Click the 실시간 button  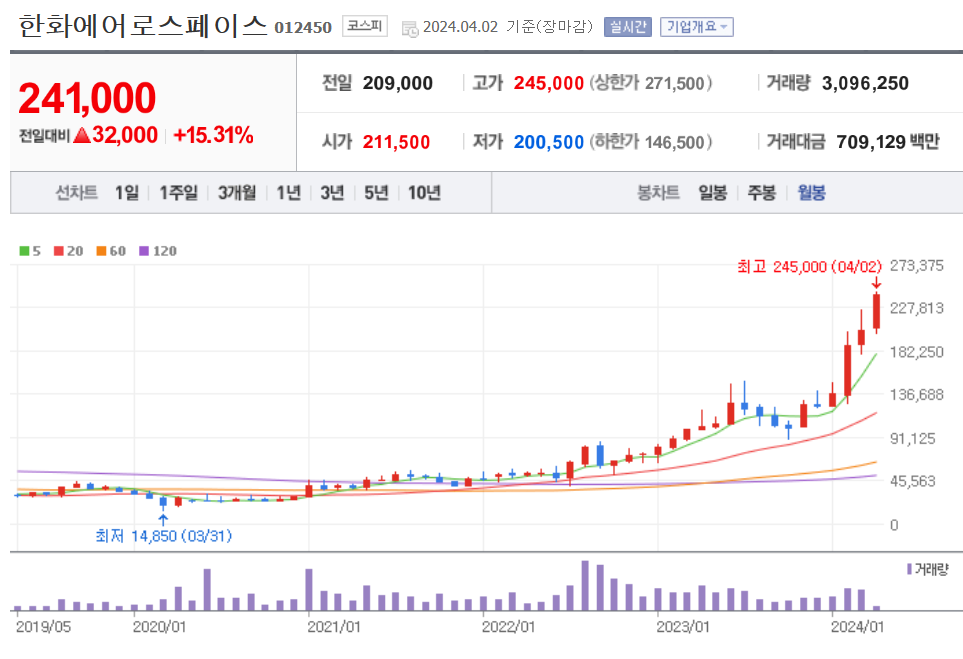pyautogui.click(x=627, y=27)
